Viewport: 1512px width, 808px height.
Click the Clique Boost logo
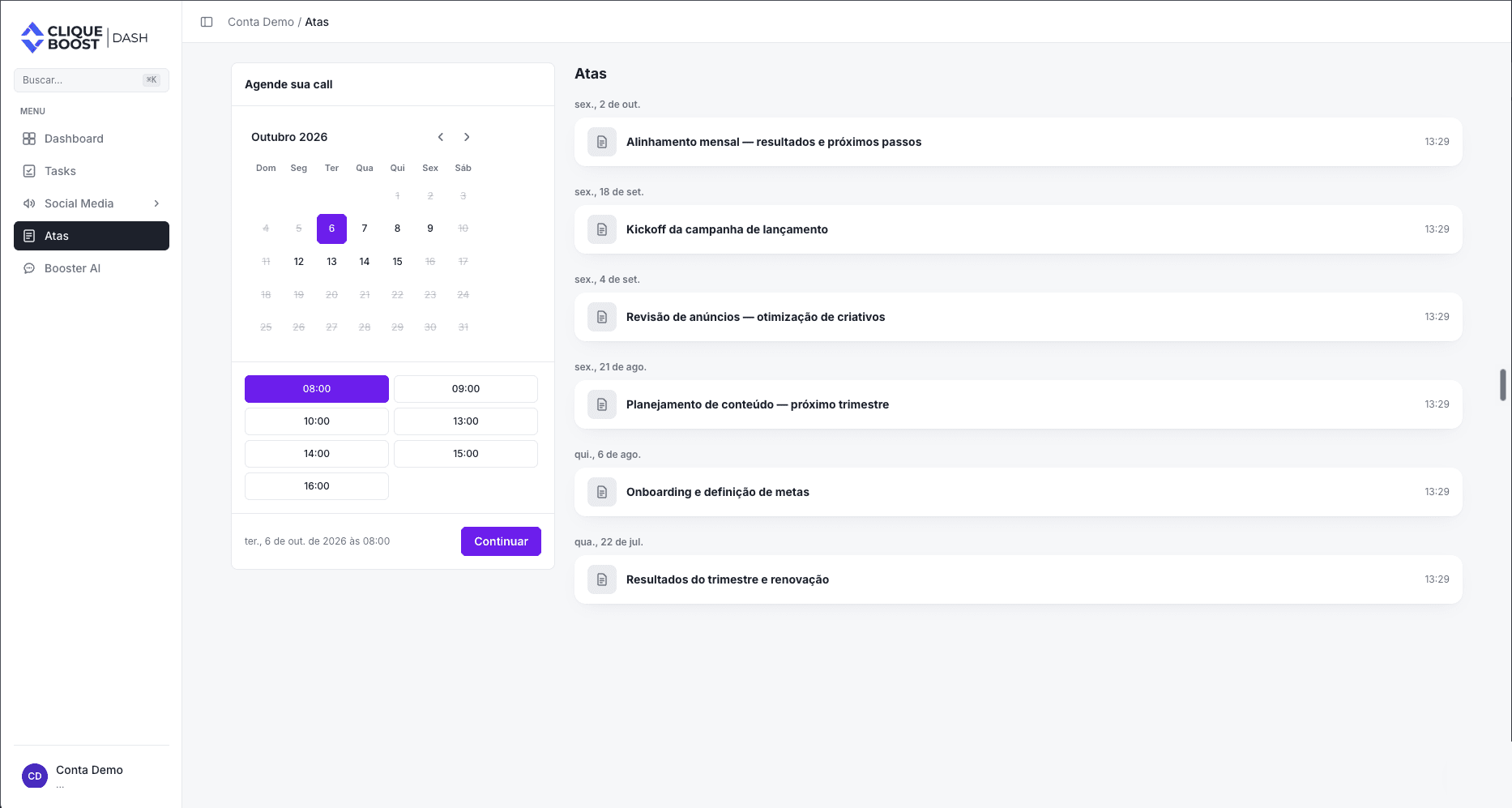point(84,37)
